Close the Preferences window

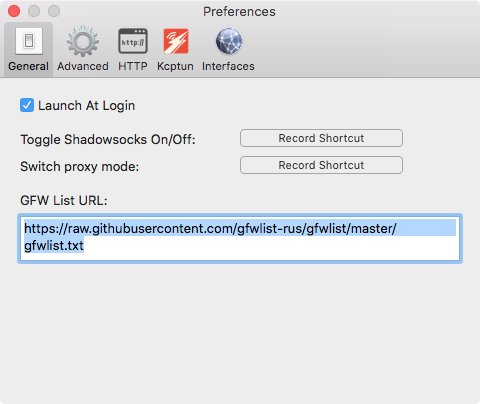pos(14,11)
